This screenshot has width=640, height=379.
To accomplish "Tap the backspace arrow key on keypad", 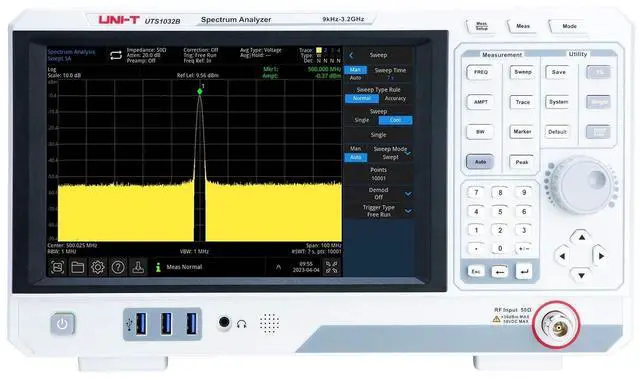I will 500,272.
